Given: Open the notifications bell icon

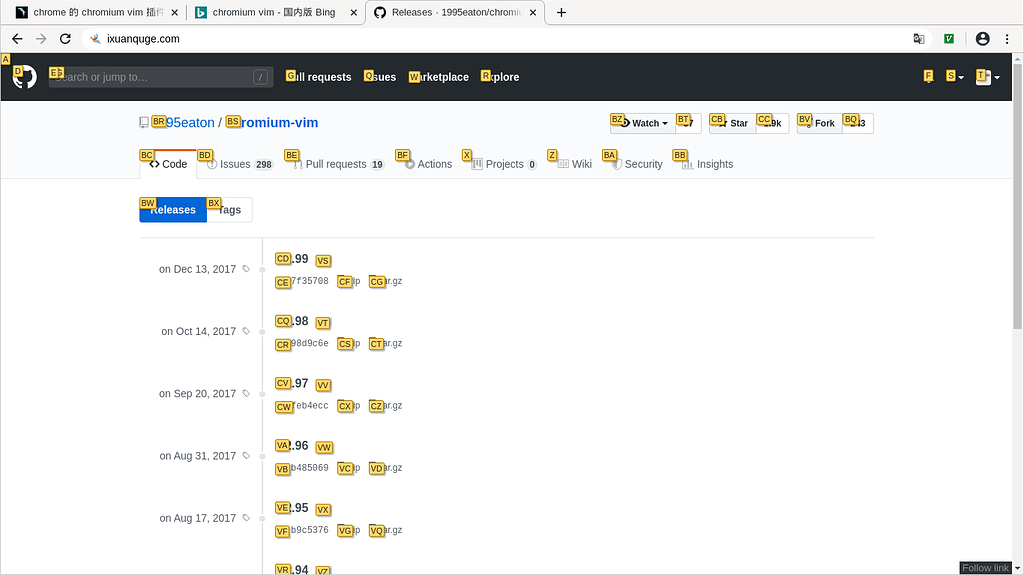Looking at the screenshot, I should point(929,77).
